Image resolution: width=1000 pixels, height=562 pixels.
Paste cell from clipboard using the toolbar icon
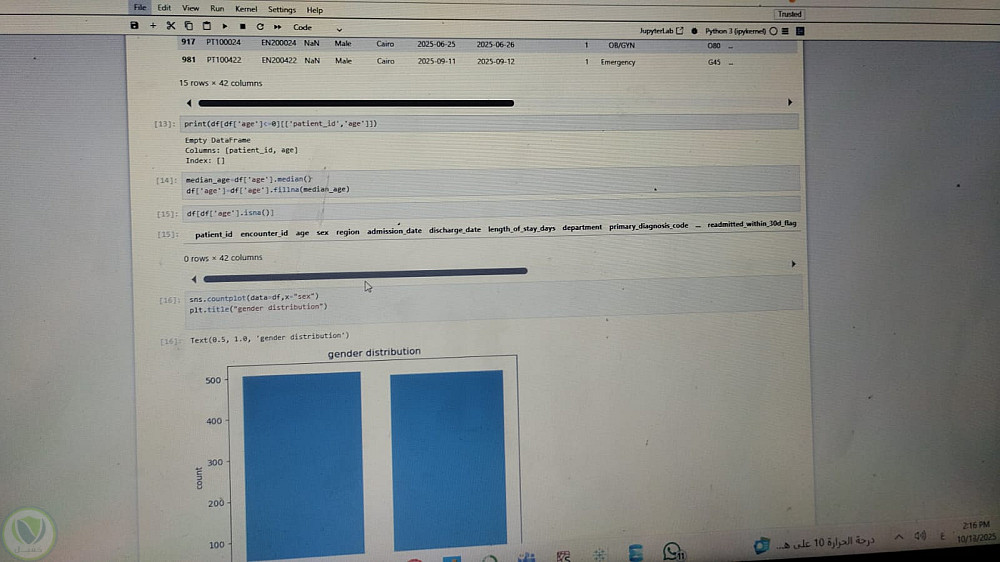coord(206,26)
